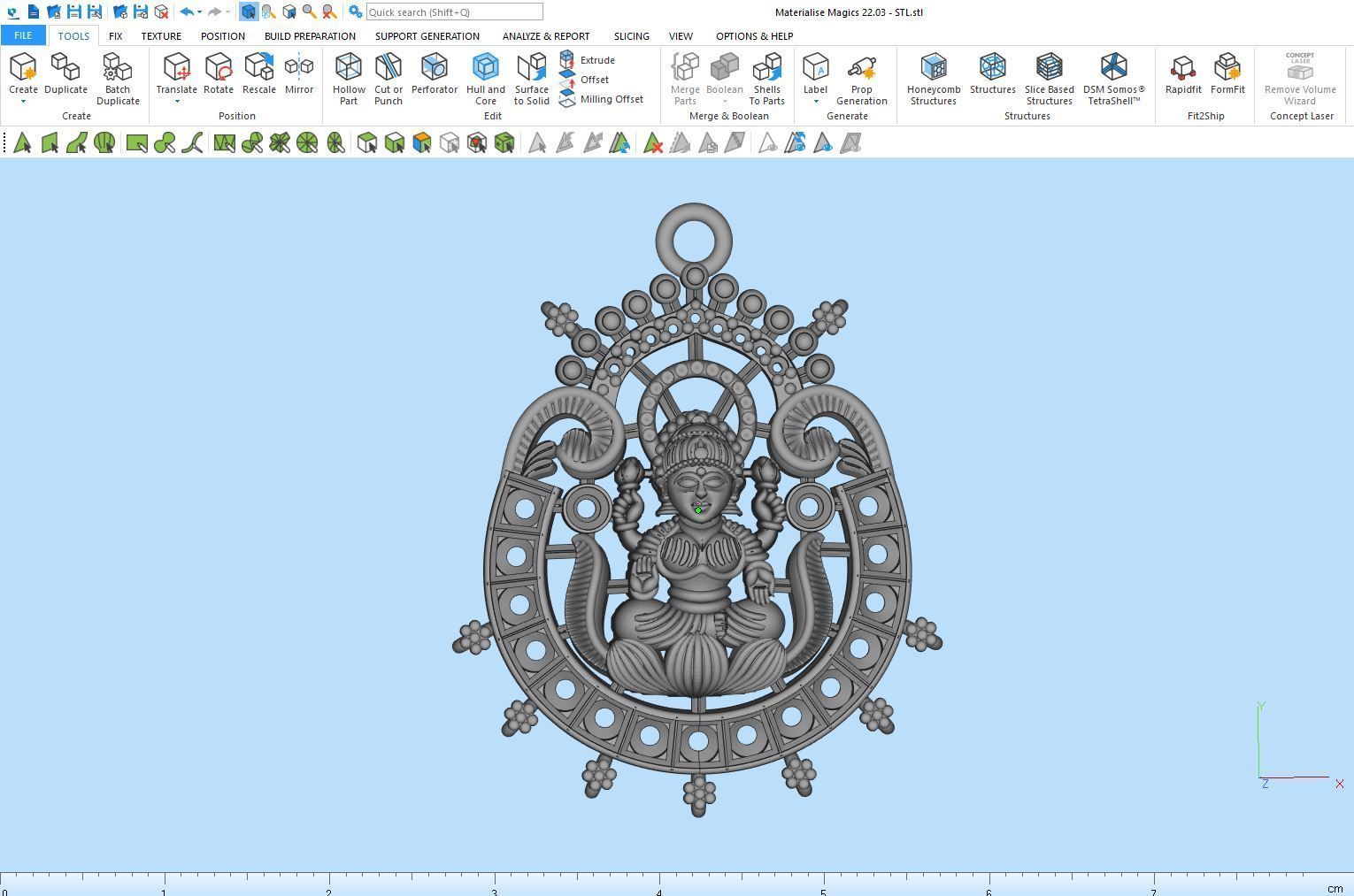The width and height of the screenshot is (1354, 896).
Task: Switch to the TEXTURE tab
Action: click(x=161, y=36)
